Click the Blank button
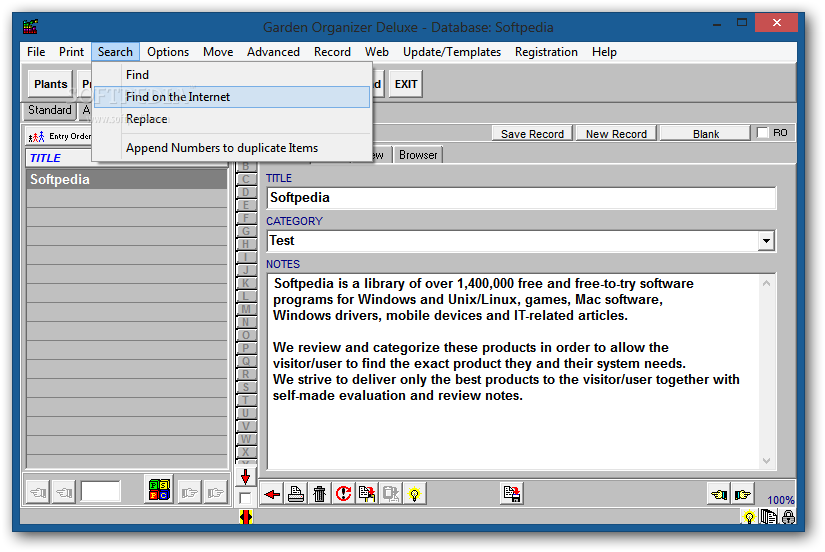 (x=706, y=134)
